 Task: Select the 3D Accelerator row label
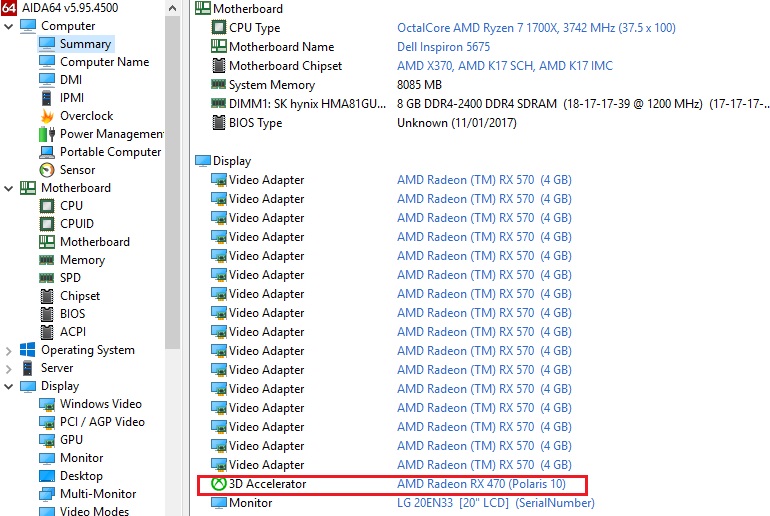tap(267, 484)
